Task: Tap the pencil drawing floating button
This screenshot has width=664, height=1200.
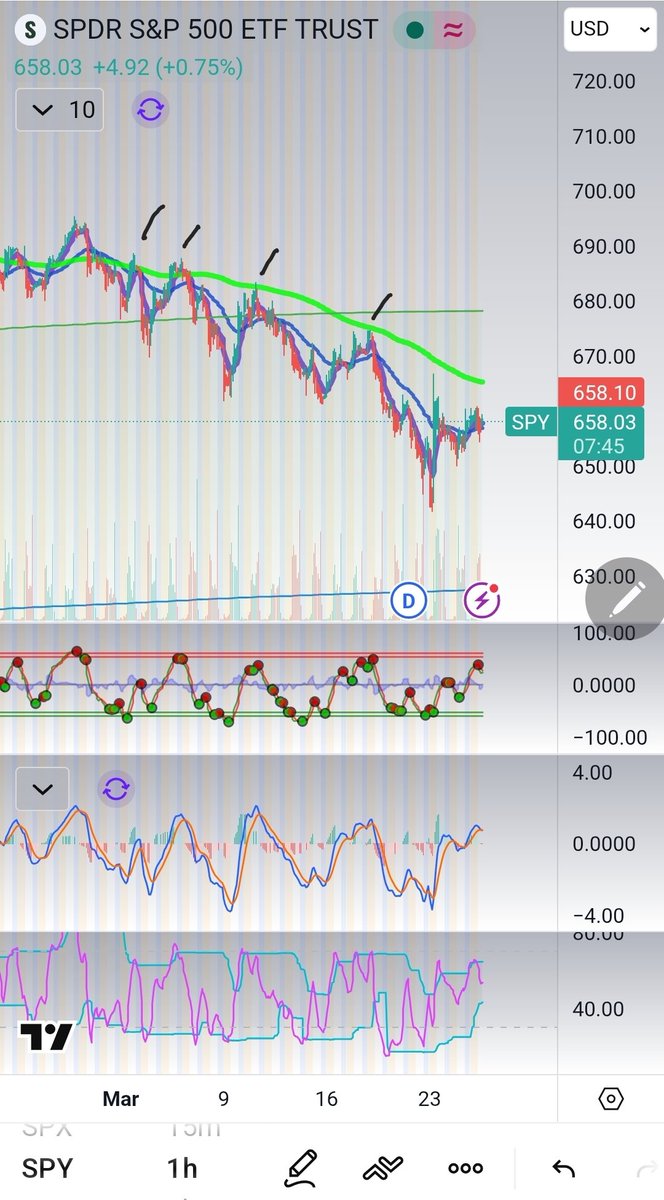Action: click(624, 599)
